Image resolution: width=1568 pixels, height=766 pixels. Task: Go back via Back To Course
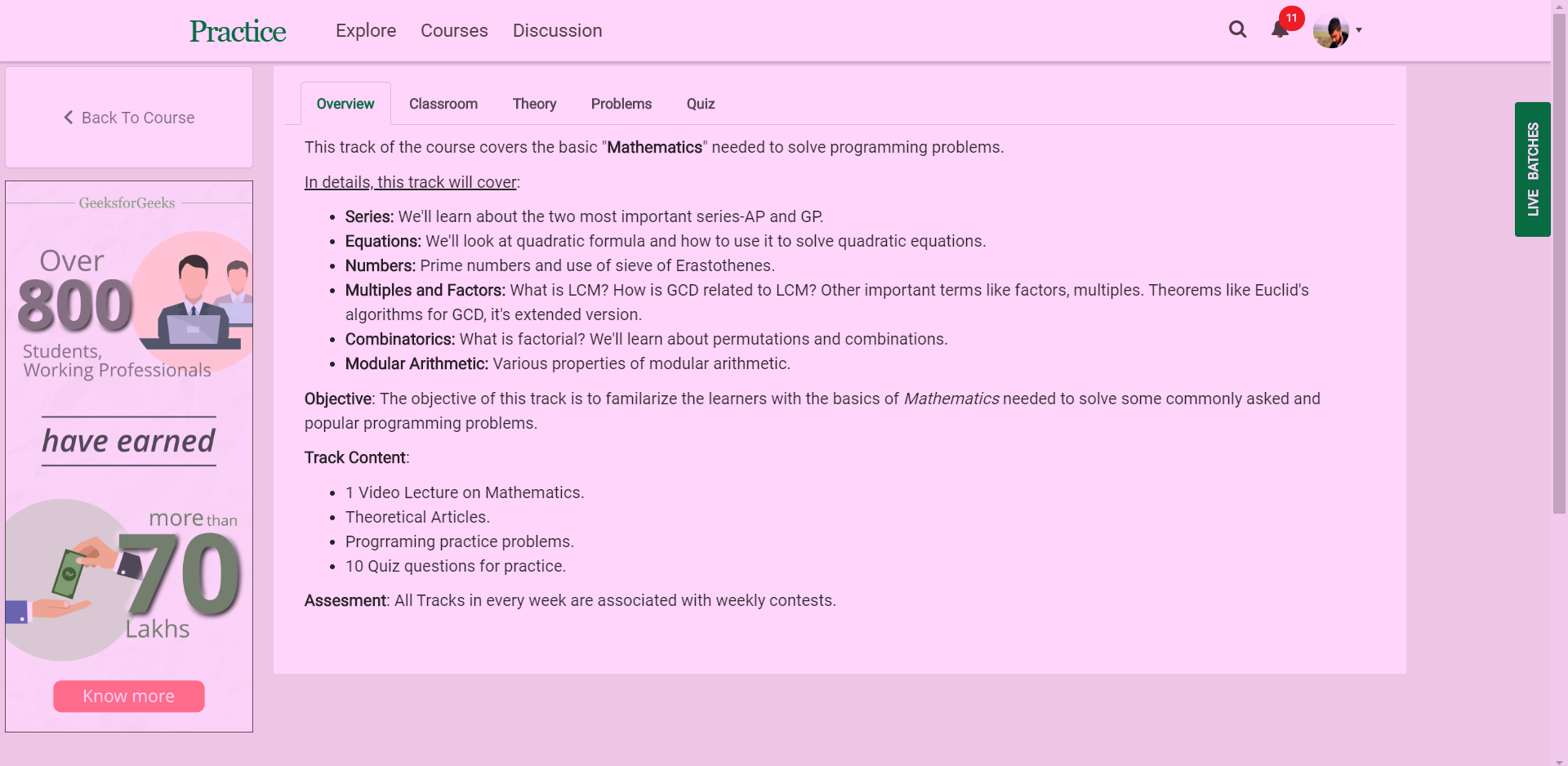[129, 118]
